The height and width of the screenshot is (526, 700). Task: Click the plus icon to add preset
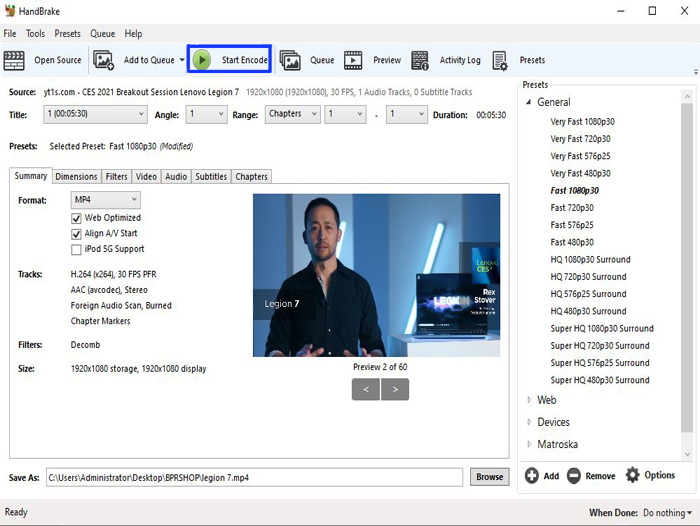[532, 476]
